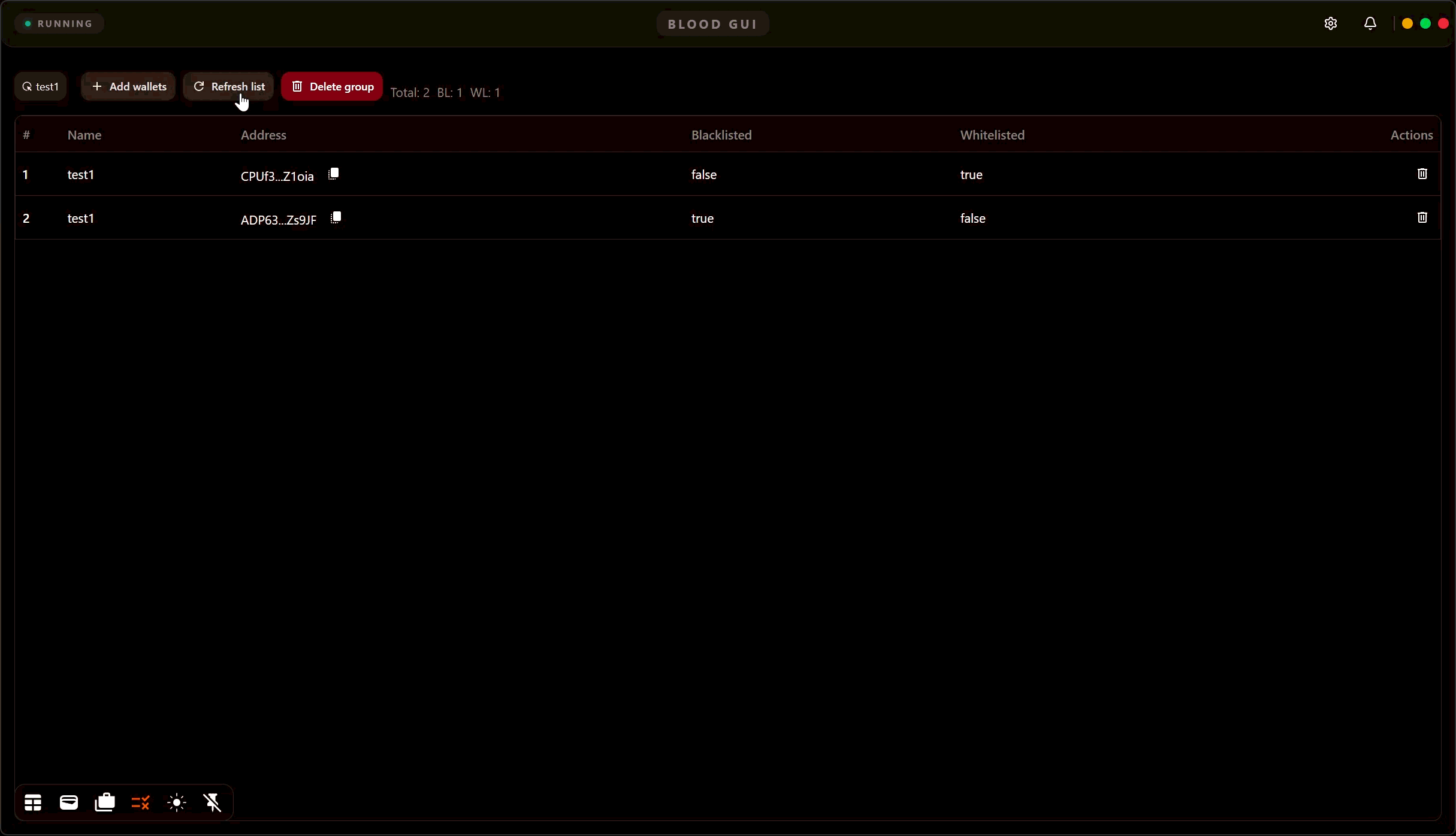The height and width of the screenshot is (836, 1456).
Task: Select the orange filter-check list icon
Action: point(141,802)
